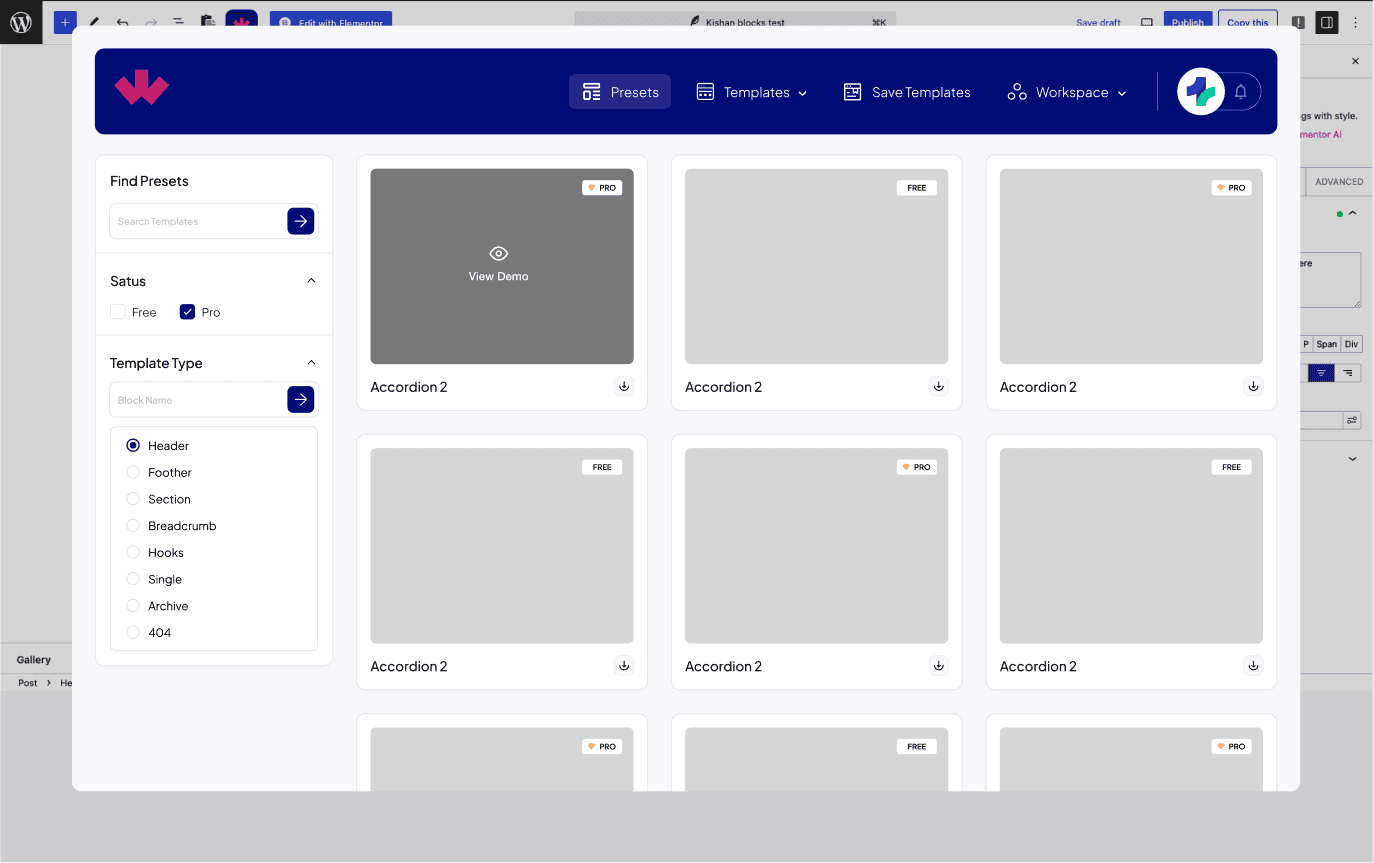Click the WordPress logo icon

(21, 22)
